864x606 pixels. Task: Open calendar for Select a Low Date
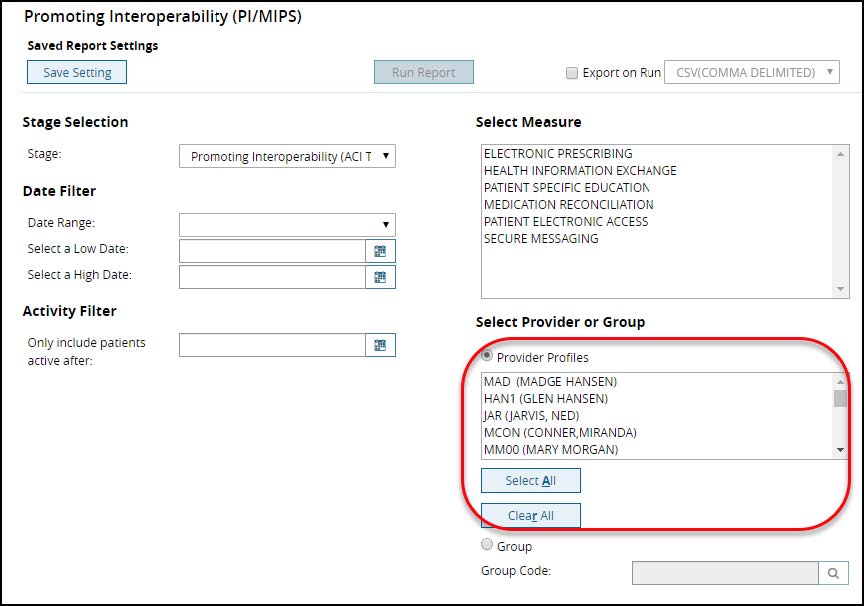pos(380,250)
